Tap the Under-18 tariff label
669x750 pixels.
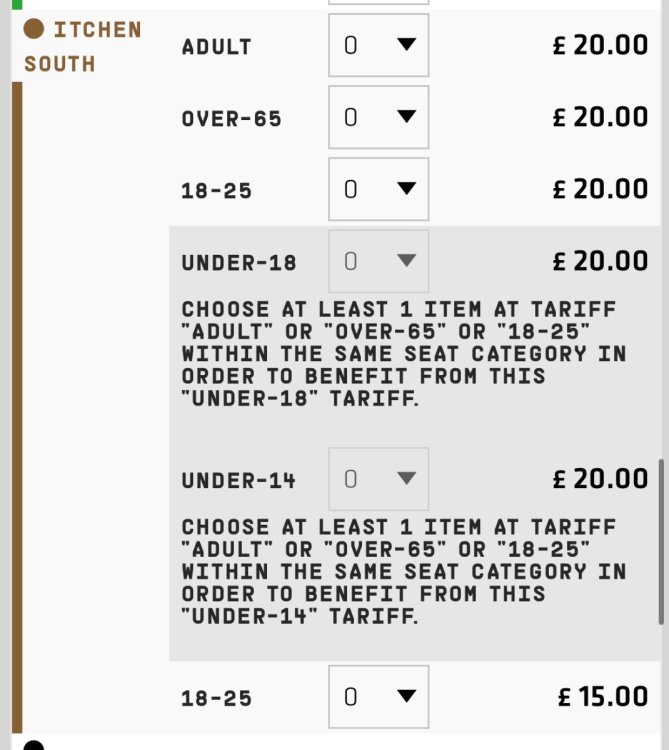coord(239,263)
